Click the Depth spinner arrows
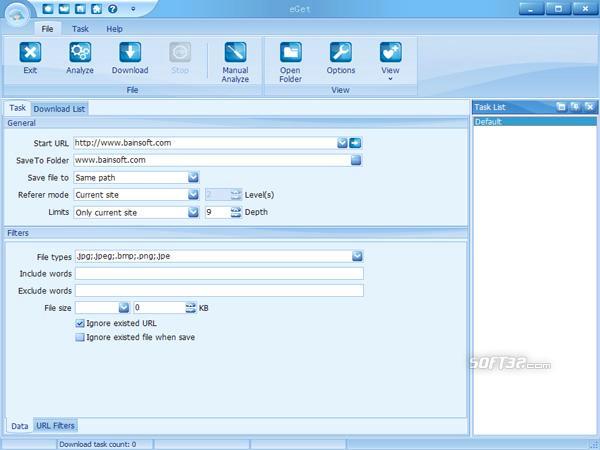Viewport: 600px width, 450px height. [236, 212]
